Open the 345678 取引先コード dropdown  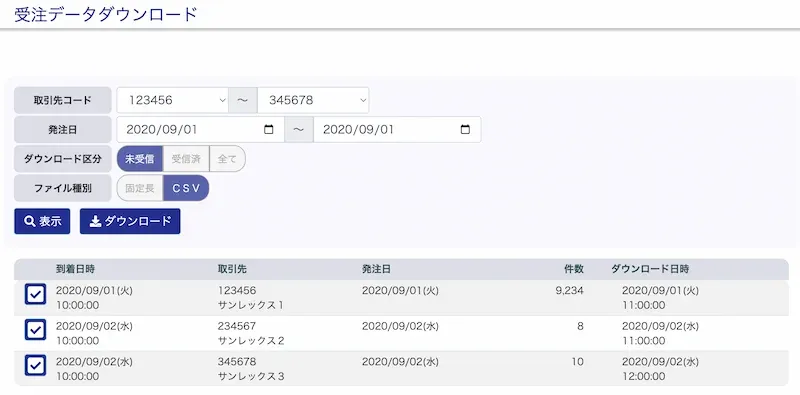click(x=313, y=100)
